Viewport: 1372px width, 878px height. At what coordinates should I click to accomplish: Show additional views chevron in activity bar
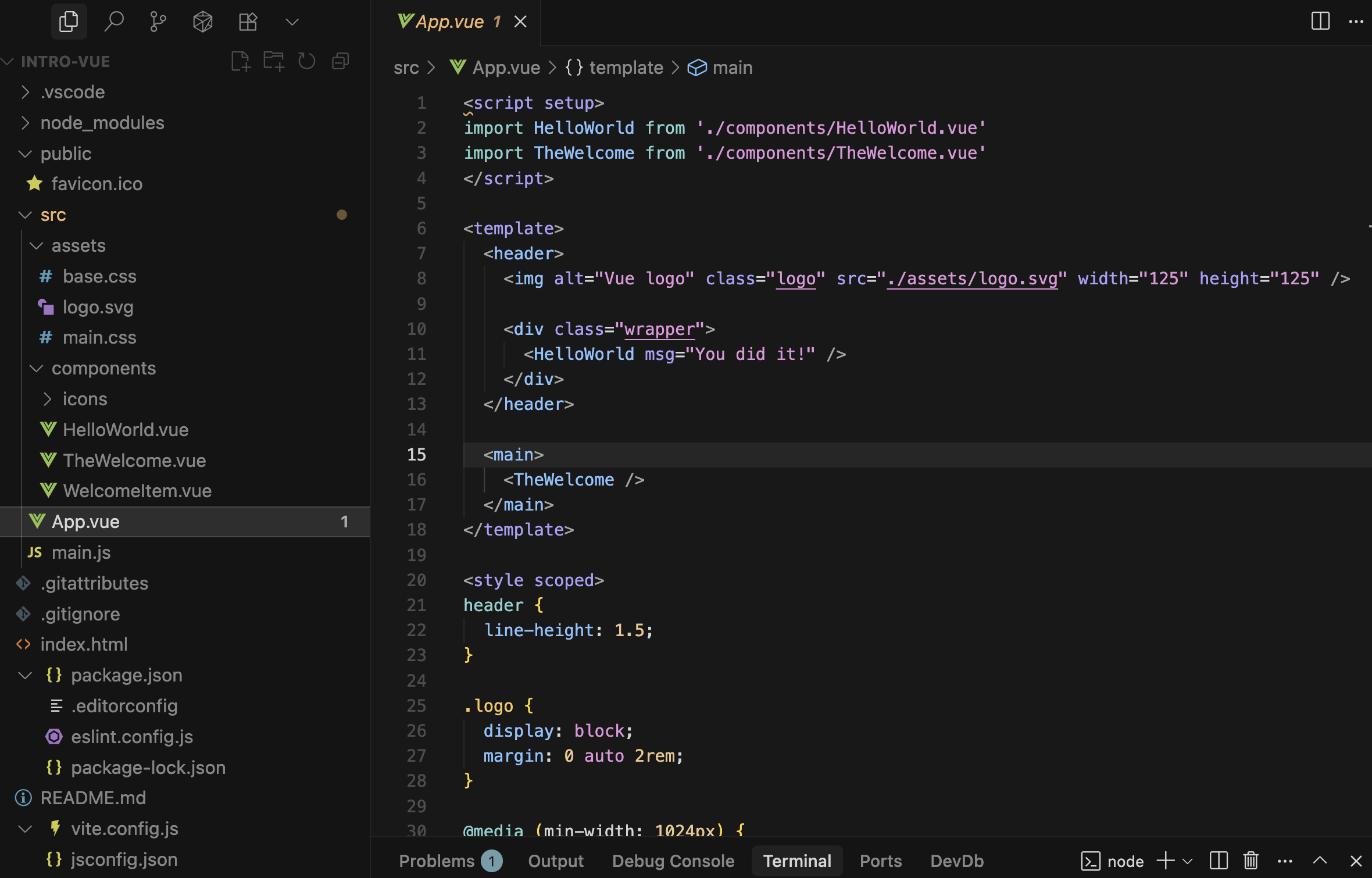tap(292, 22)
